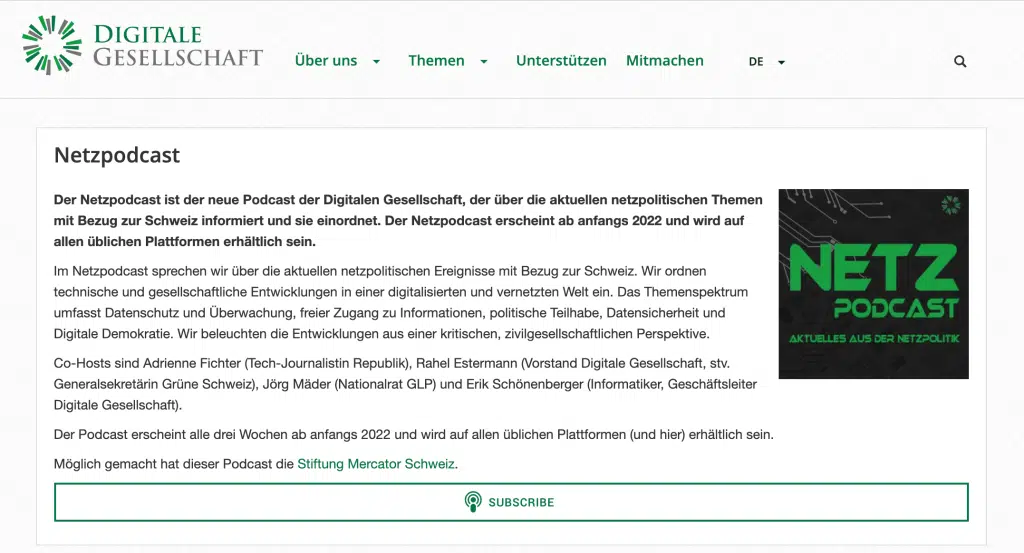The width and height of the screenshot is (1024, 553).
Task: Open the Über uns menu
Action: (x=326, y=61)
